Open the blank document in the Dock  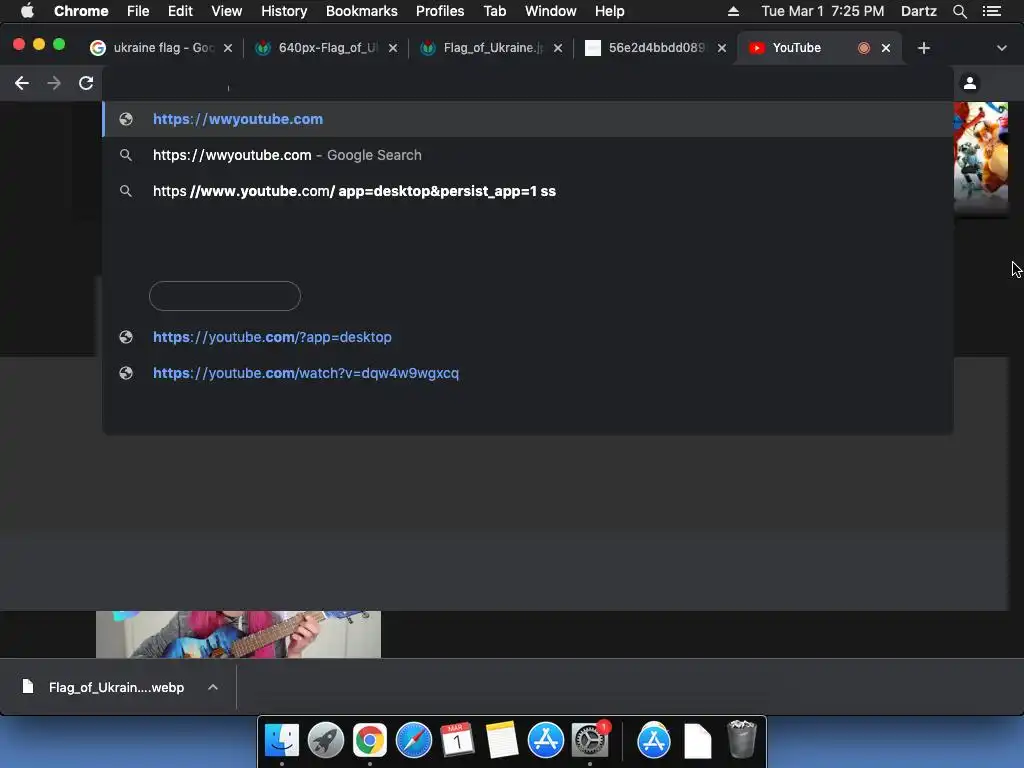pos(697,741)
